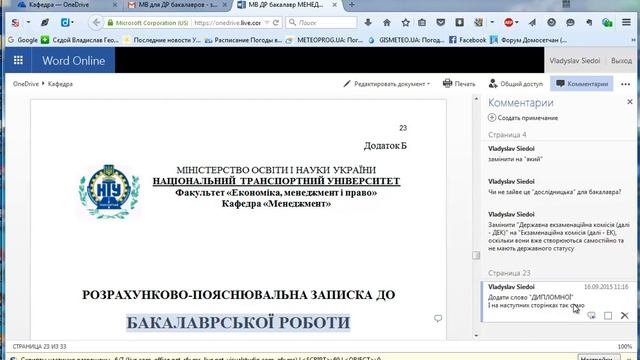Bookmark this page with the star icon

point(405,22)
